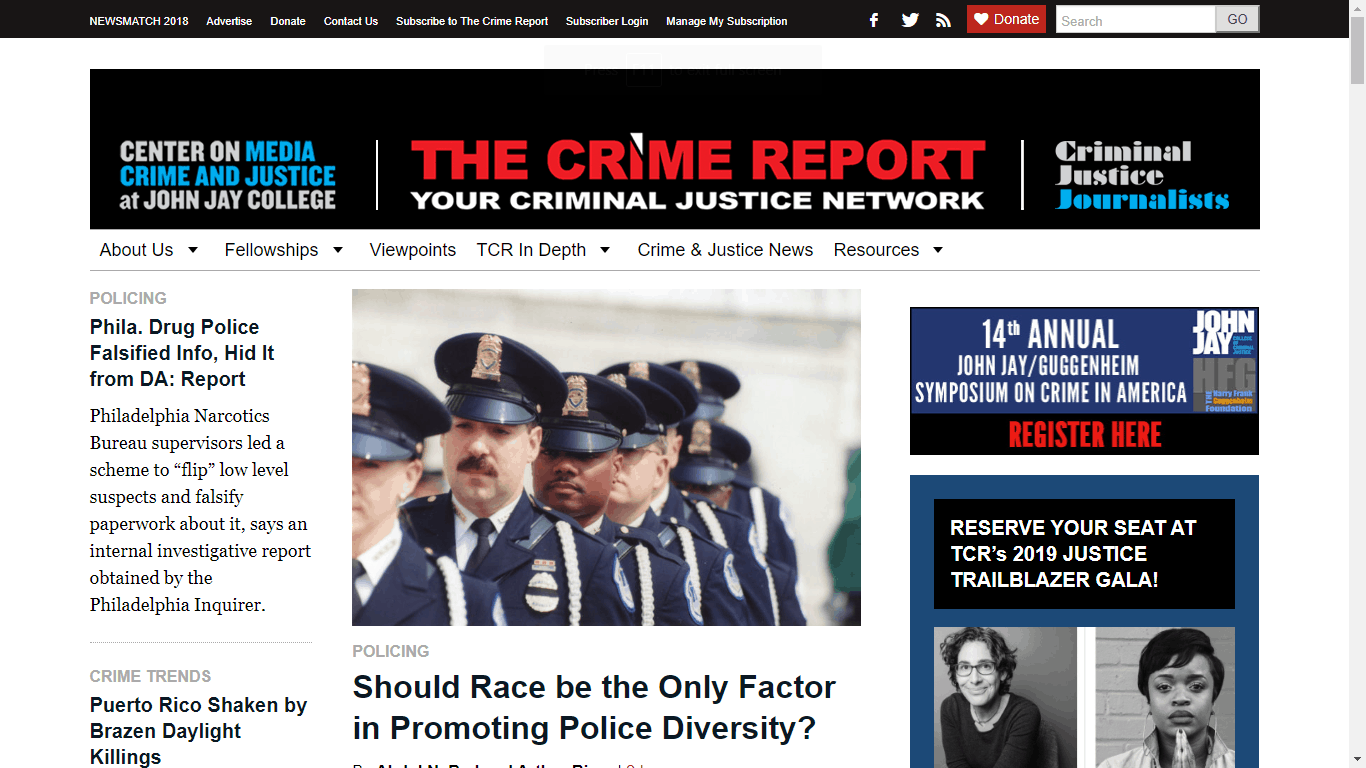Go to the Viewpoints section
The image size is (1366, 768).
click(412, 250)
